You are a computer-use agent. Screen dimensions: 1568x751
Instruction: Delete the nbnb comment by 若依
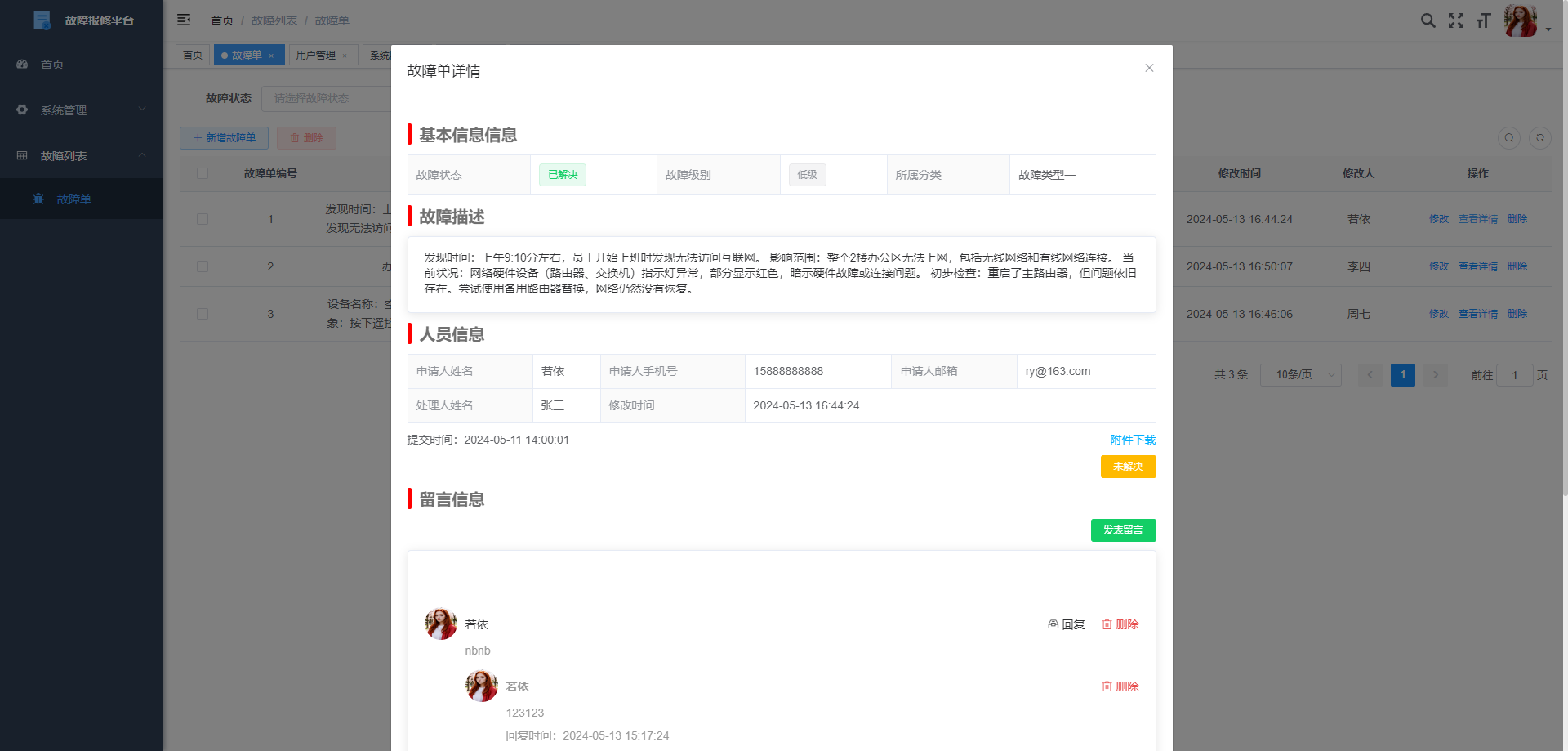[x=1120, y=624]
